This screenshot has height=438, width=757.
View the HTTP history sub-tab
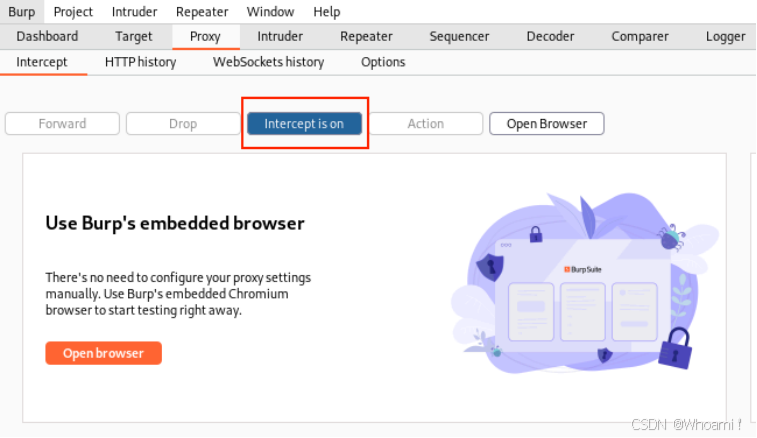click(x=140, y=62)
